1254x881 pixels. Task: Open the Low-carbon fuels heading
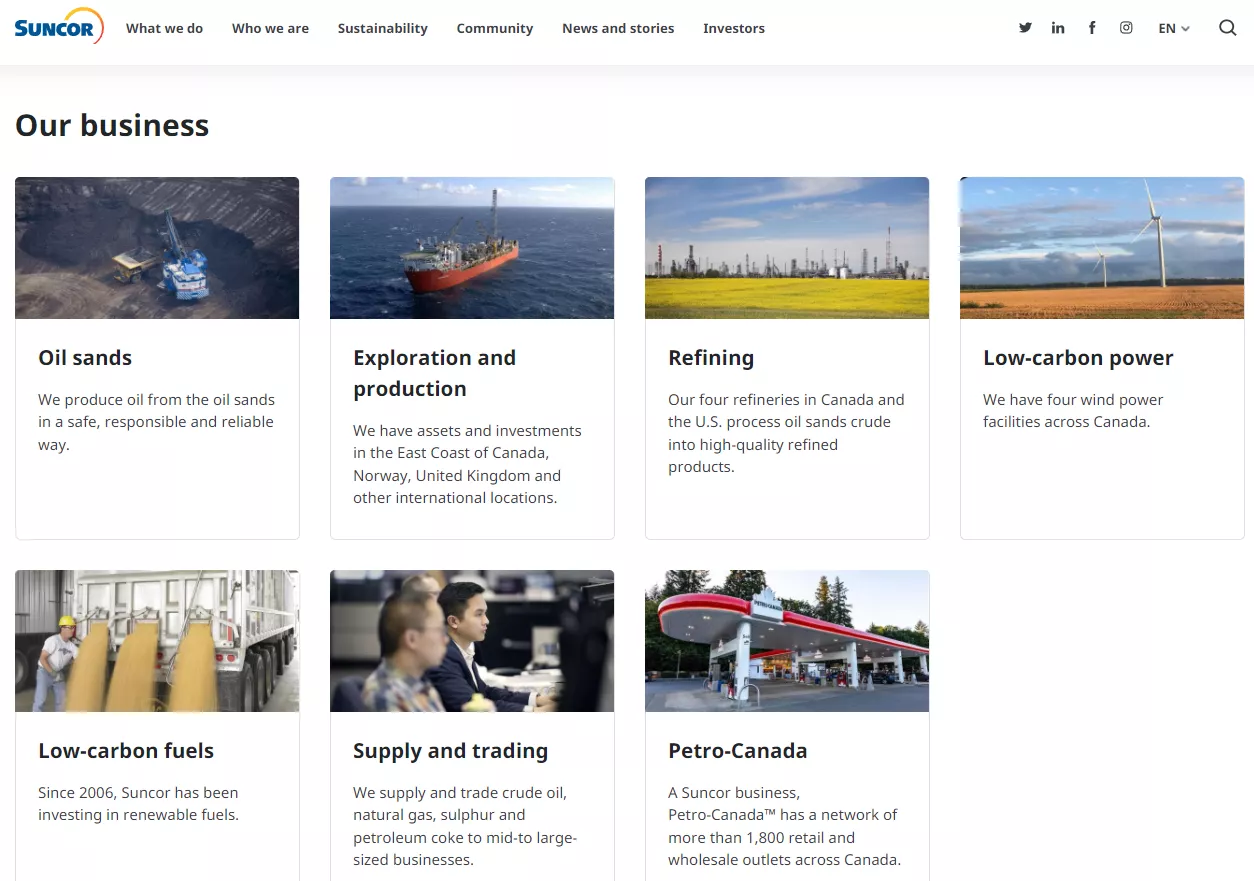(x=126, y=751)
